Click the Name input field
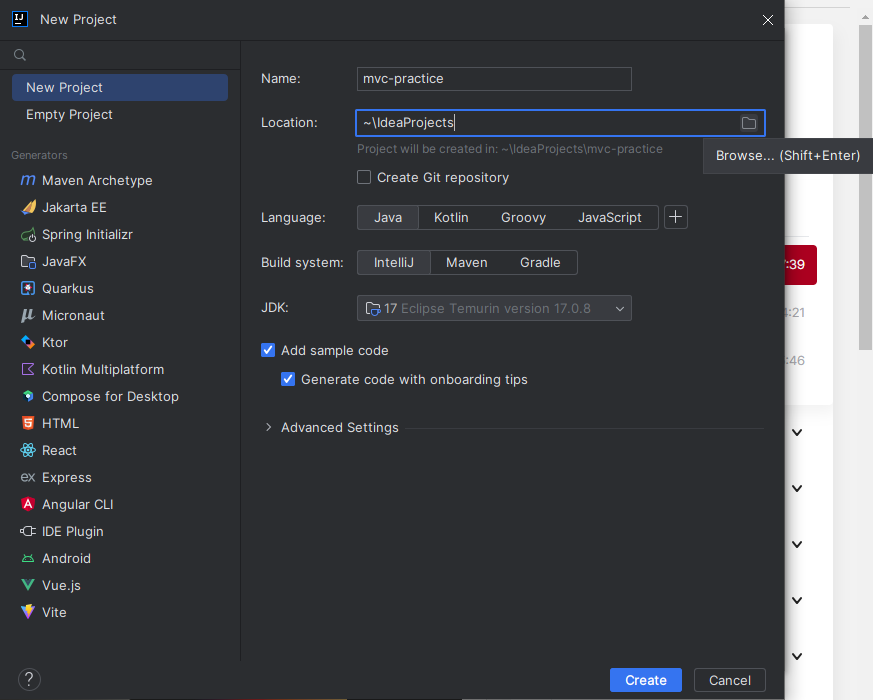The width and height of the screenshot is (873, 700). (x=494, y=79)
